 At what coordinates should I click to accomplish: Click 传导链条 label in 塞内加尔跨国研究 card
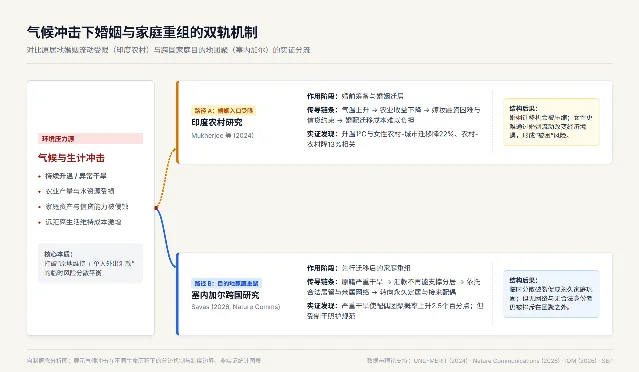coord(322,282)
